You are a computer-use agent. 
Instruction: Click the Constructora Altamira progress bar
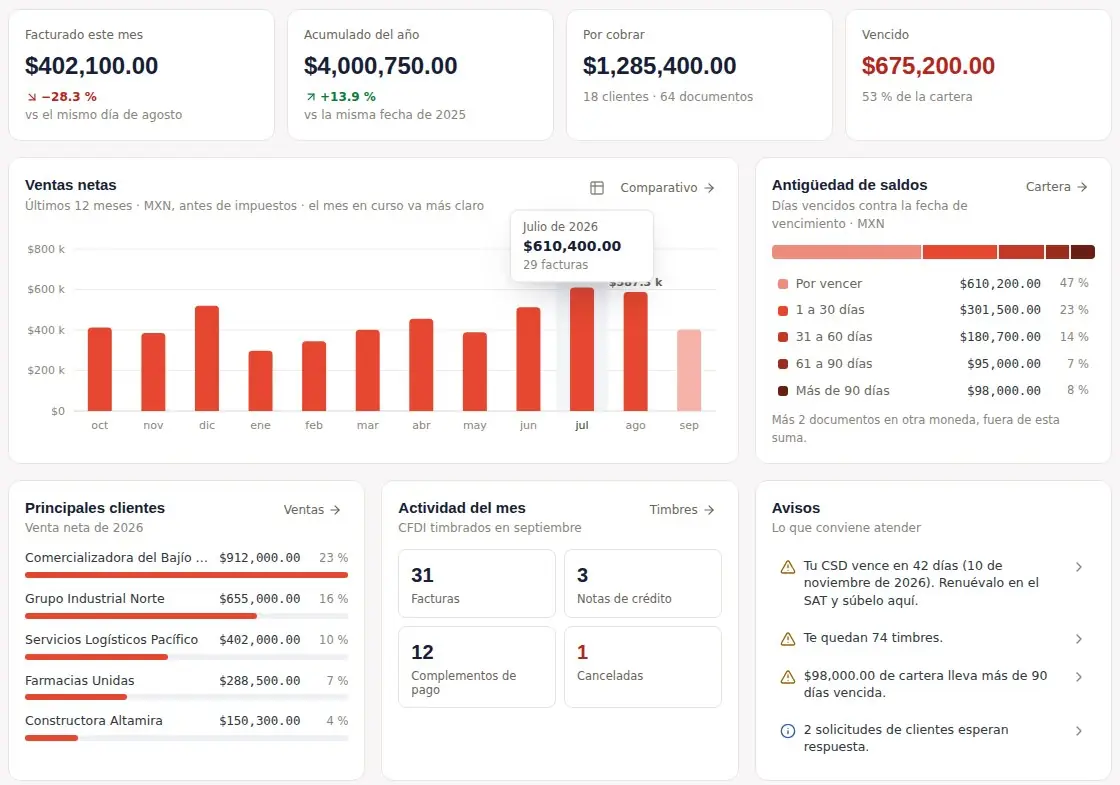tap(186, 738)
